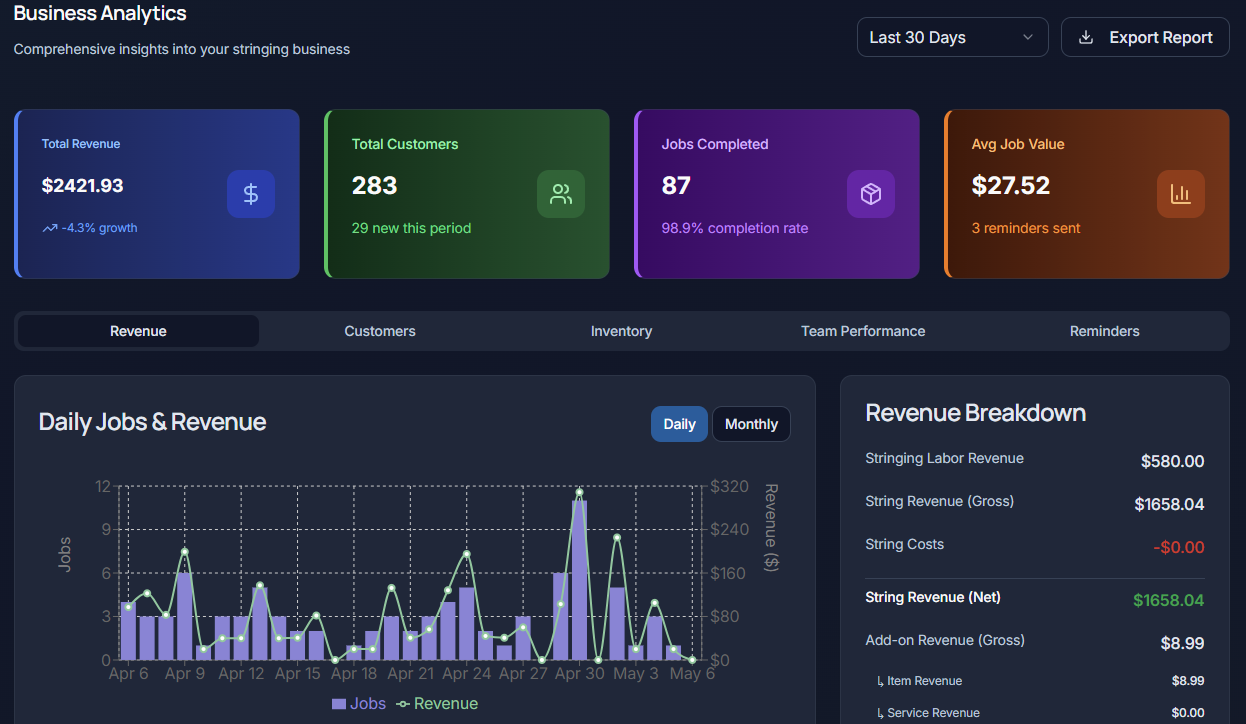The height and width of the screenshot is (724, 1246).
Task: Switch to the Revenue tab
Action: [x=138, y=331]
